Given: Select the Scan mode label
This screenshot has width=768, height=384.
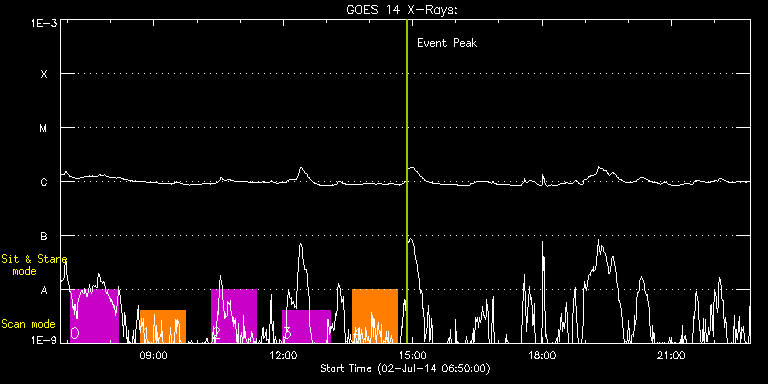Looking at the screenshot, I should [28, 324].
